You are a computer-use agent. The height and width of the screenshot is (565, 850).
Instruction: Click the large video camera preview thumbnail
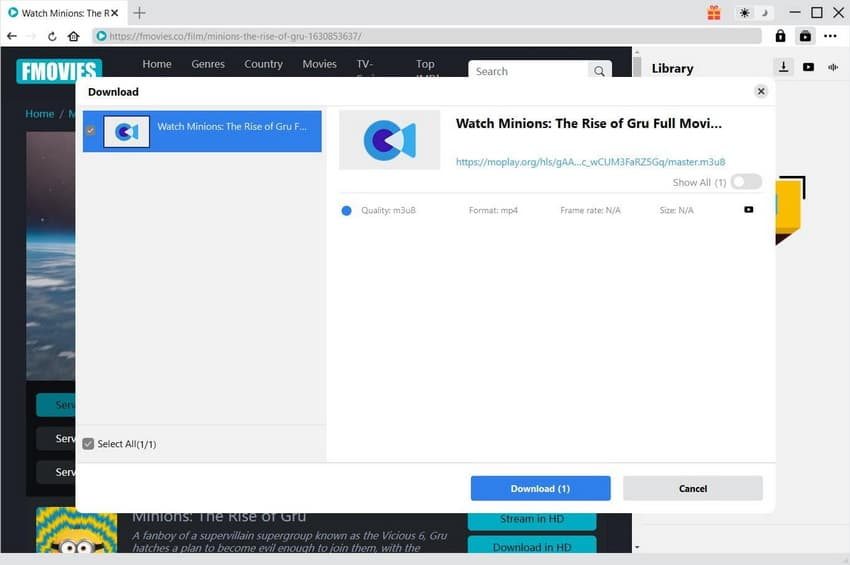tap(390, 140)
